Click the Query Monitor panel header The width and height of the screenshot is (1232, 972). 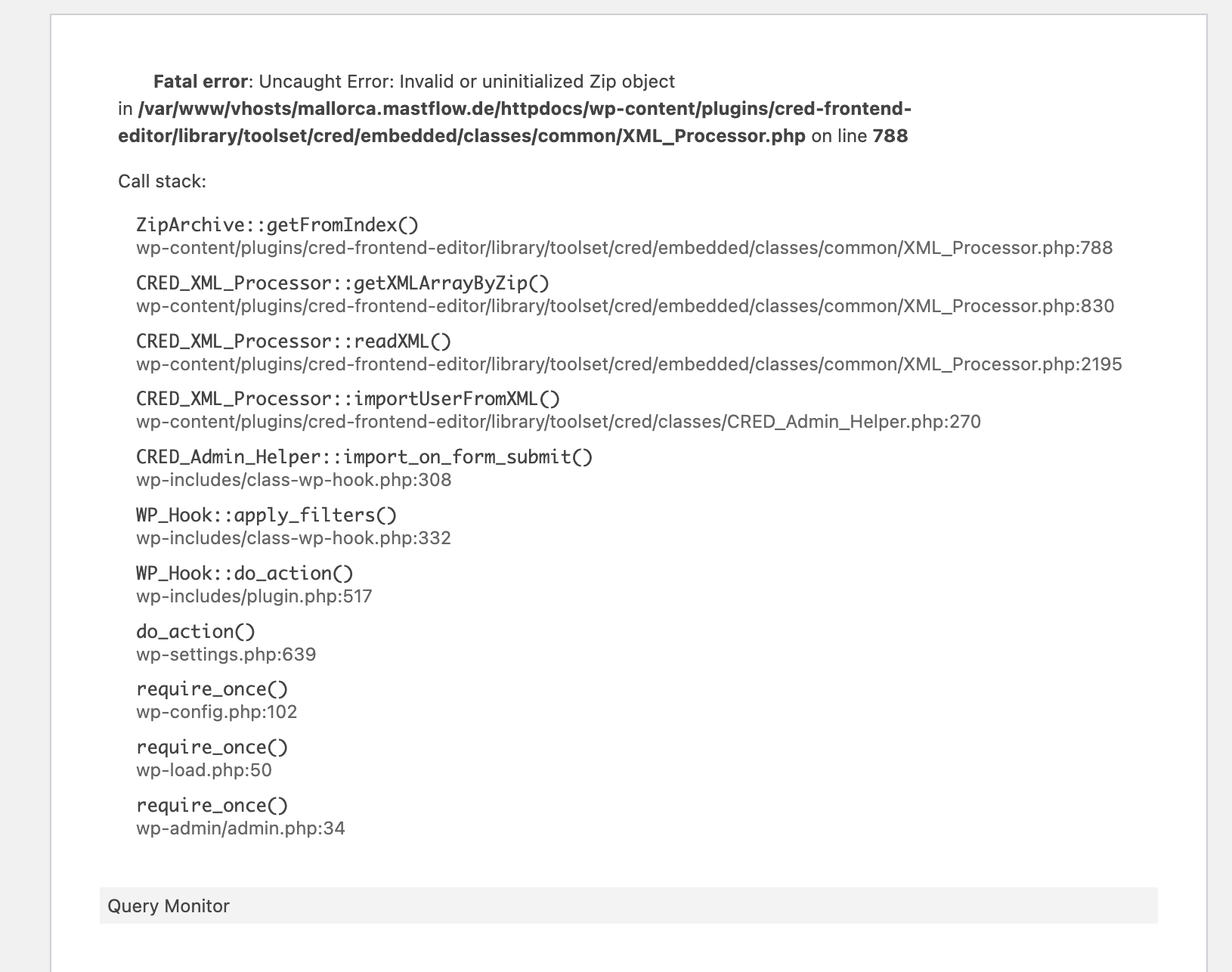click(x=628, y=905)
